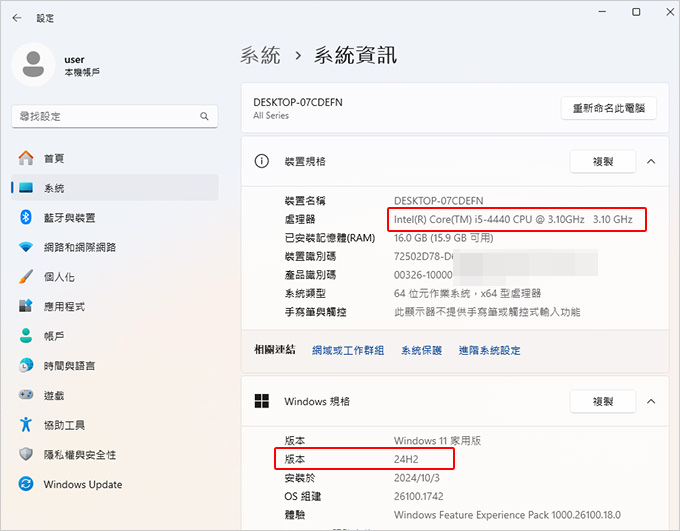Click the apps icon for 應用程式
Screen dimensions: 680x531
point(26,306)
